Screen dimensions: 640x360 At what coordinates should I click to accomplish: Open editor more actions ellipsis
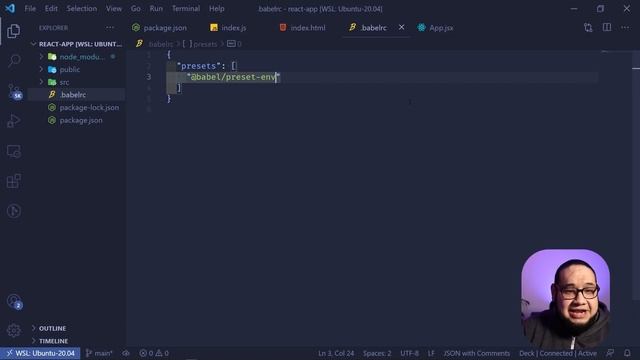coord(625,28)
